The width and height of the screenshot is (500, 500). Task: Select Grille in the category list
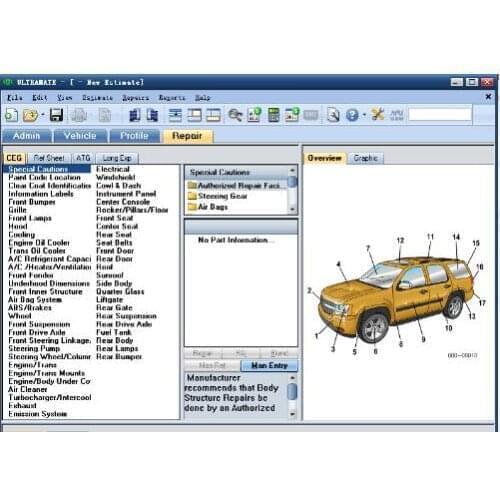[x=17, y=210]
